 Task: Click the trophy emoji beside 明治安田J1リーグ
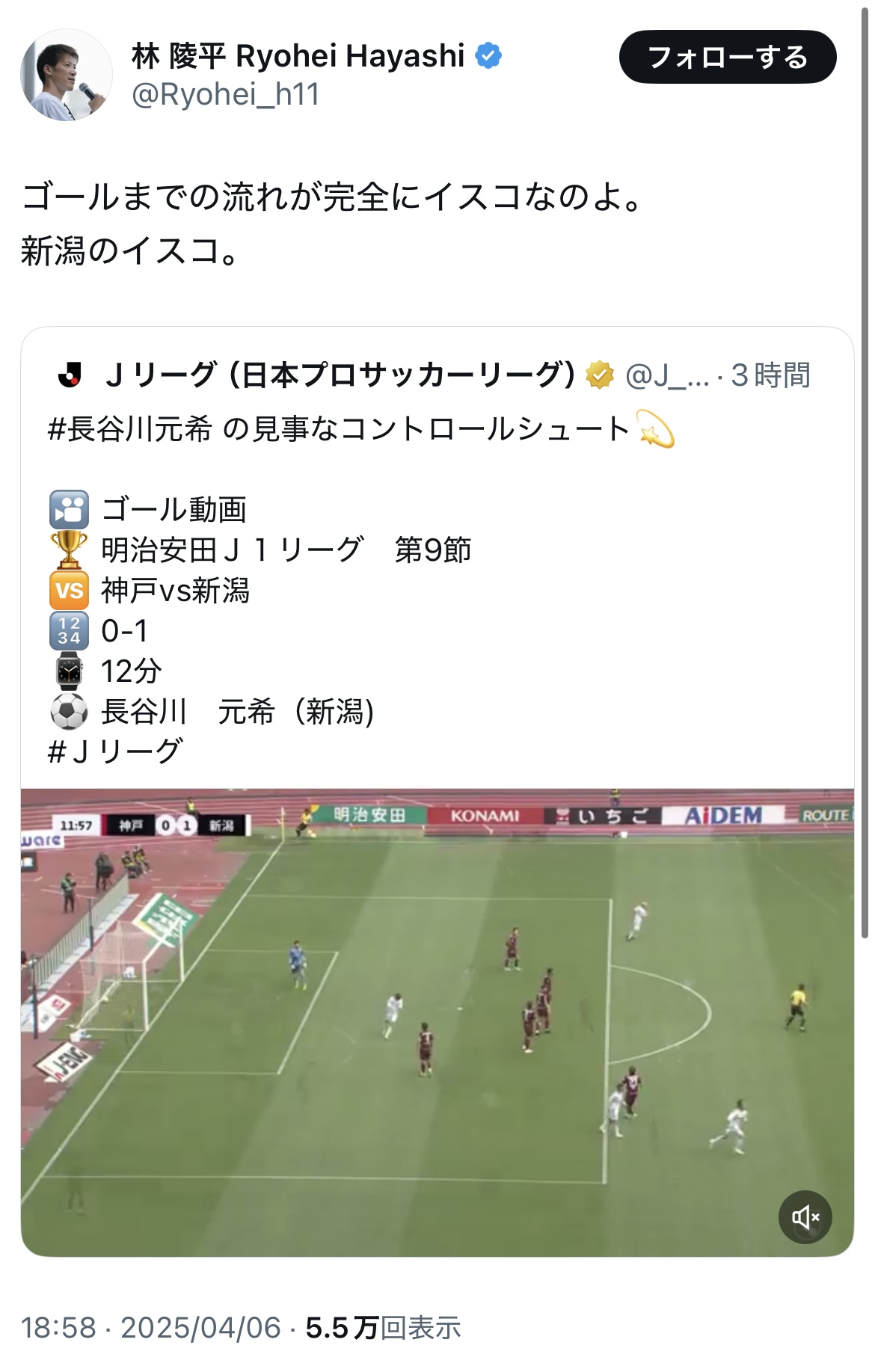coord(69,550)
